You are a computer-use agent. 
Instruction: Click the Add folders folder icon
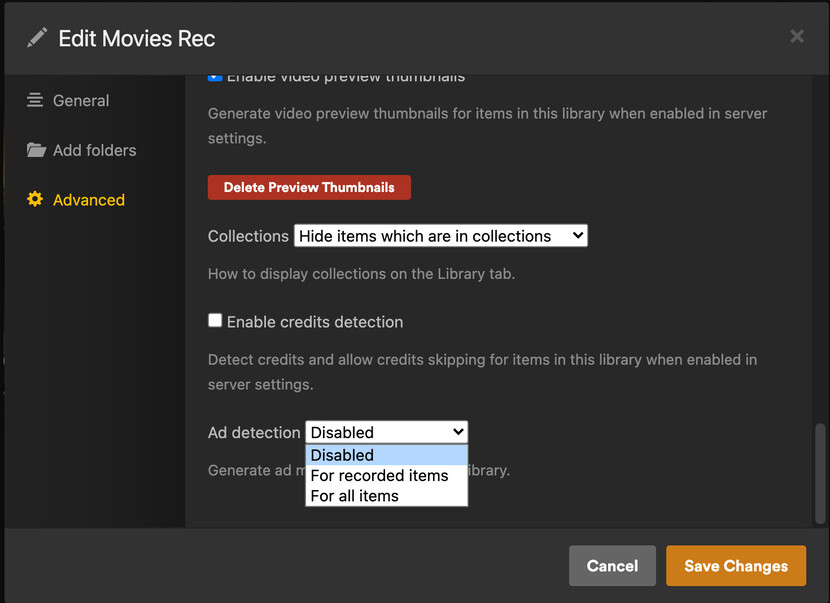coord(36,150)
